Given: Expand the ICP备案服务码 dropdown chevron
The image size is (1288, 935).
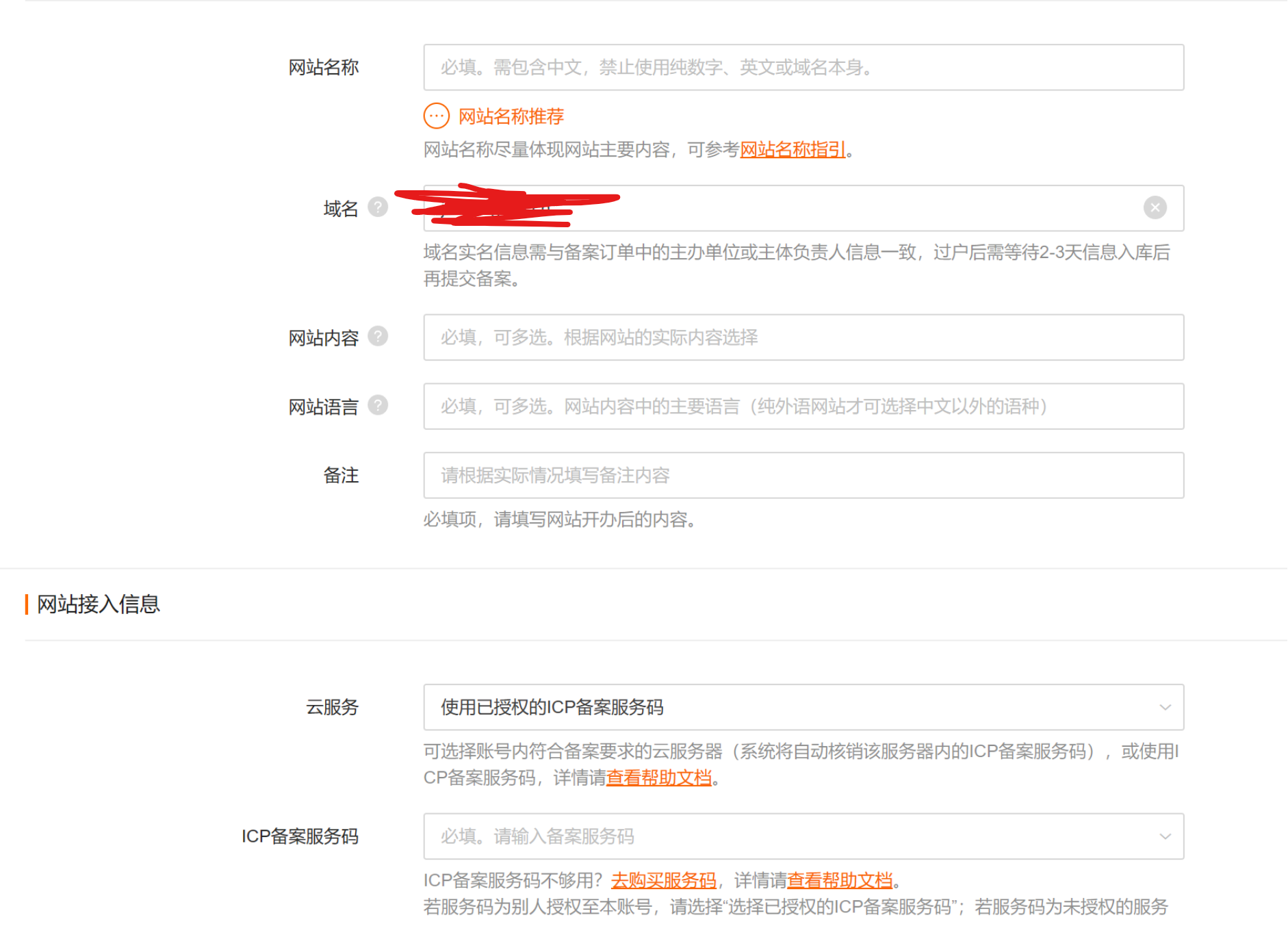Looking at the screenshot, I should (1163, 836).
